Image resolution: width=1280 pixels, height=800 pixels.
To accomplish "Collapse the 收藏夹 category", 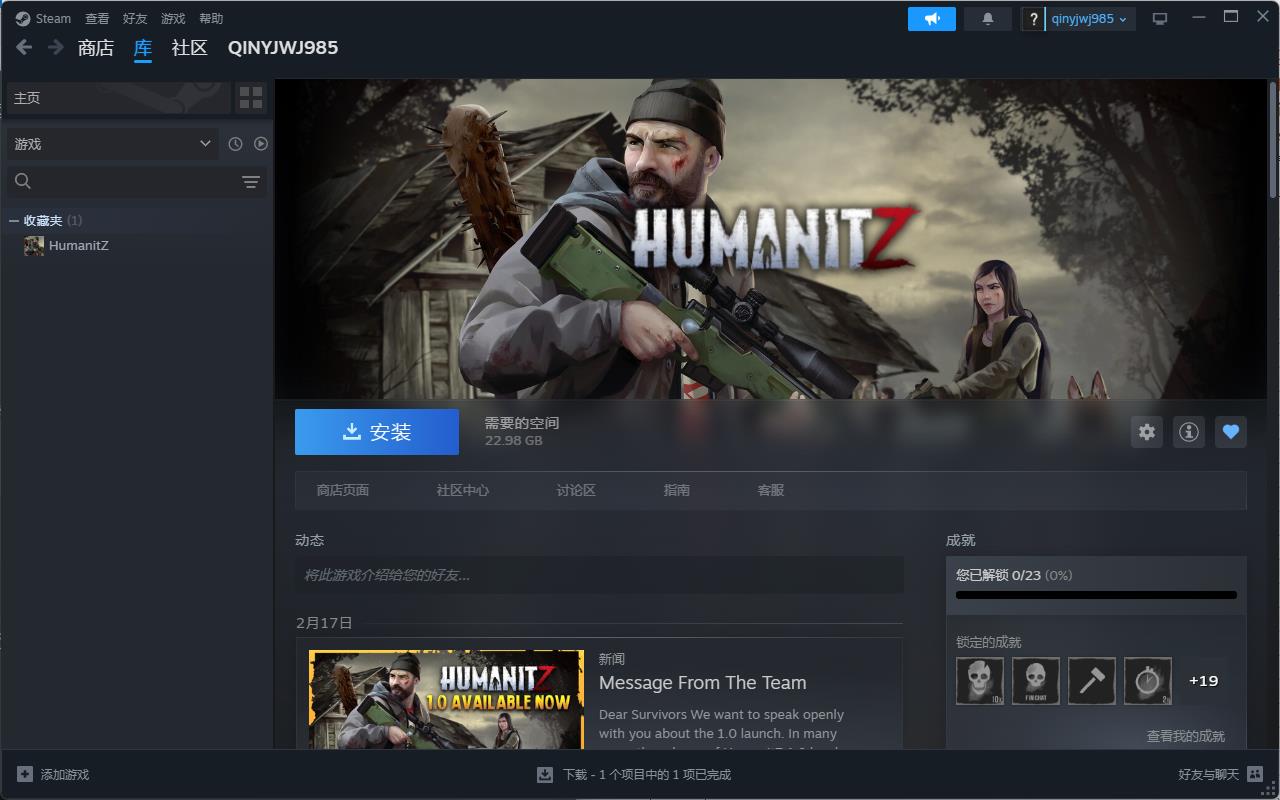I will point(14,221).
